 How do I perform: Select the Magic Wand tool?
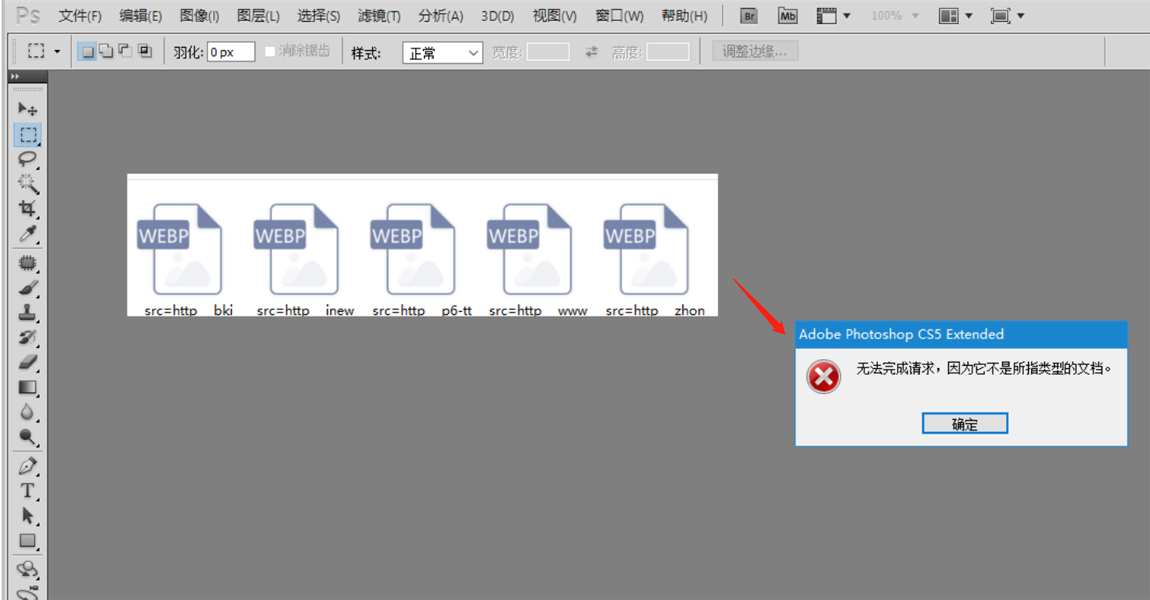27,184
